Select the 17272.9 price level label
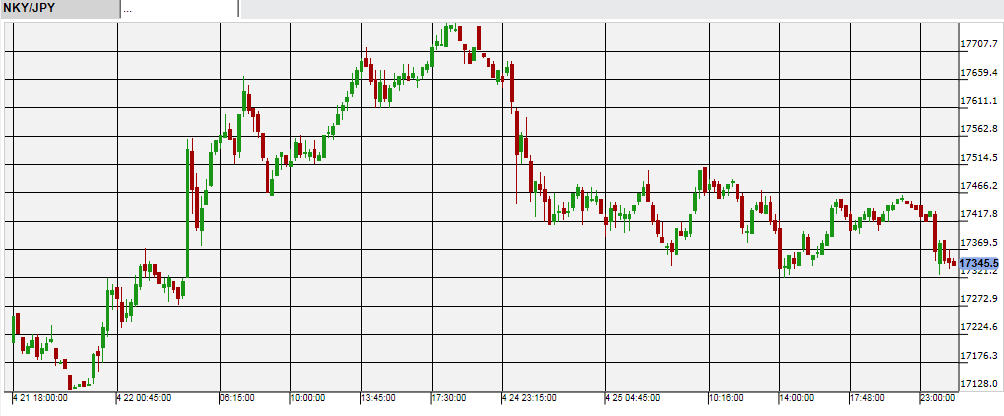Viewport: 1004px width, 416px height. (979, 299)
